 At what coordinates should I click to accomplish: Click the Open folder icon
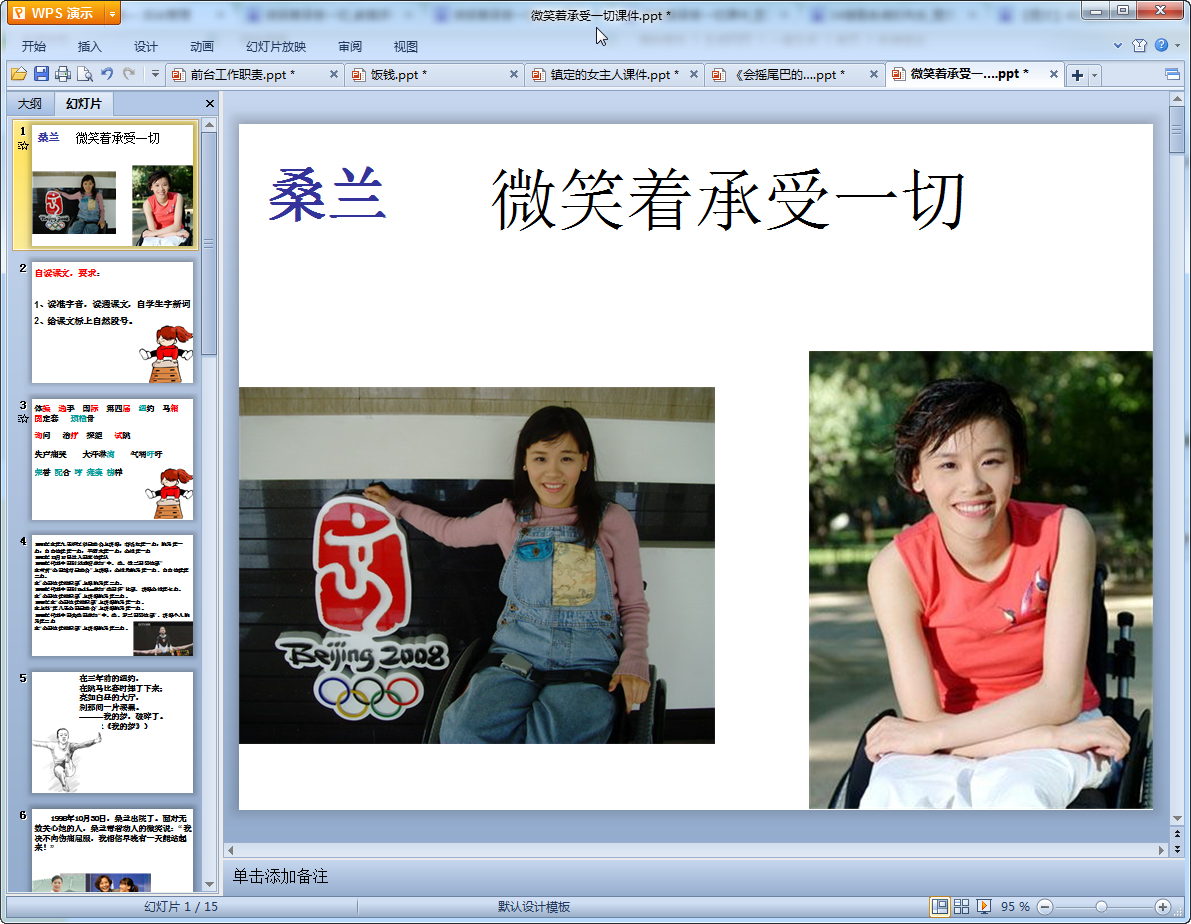[19, 74]
